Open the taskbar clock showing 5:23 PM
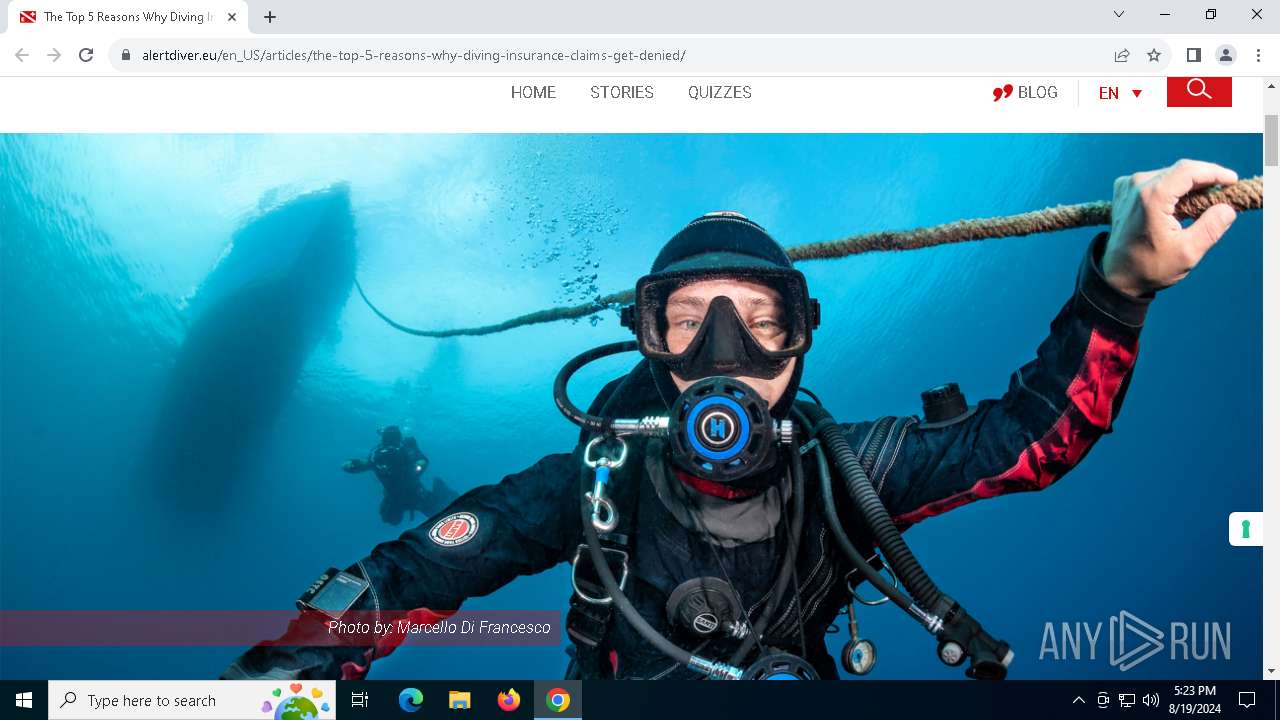 pos(1195,700)
